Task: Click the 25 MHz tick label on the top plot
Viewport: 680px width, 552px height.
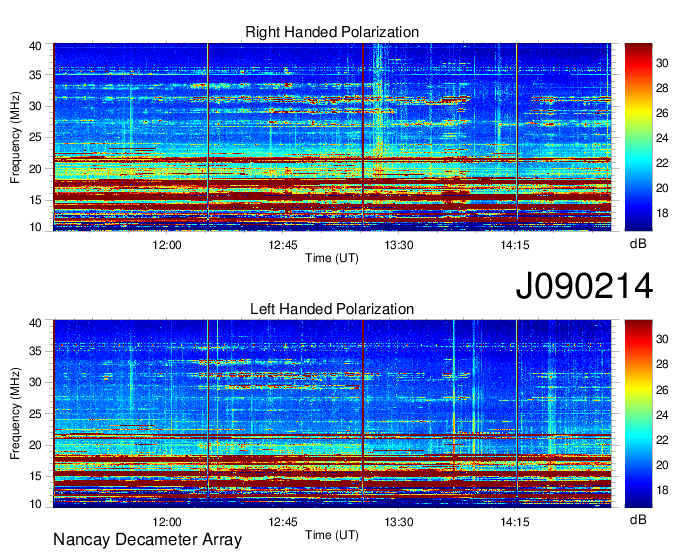Action: point(35,137)
